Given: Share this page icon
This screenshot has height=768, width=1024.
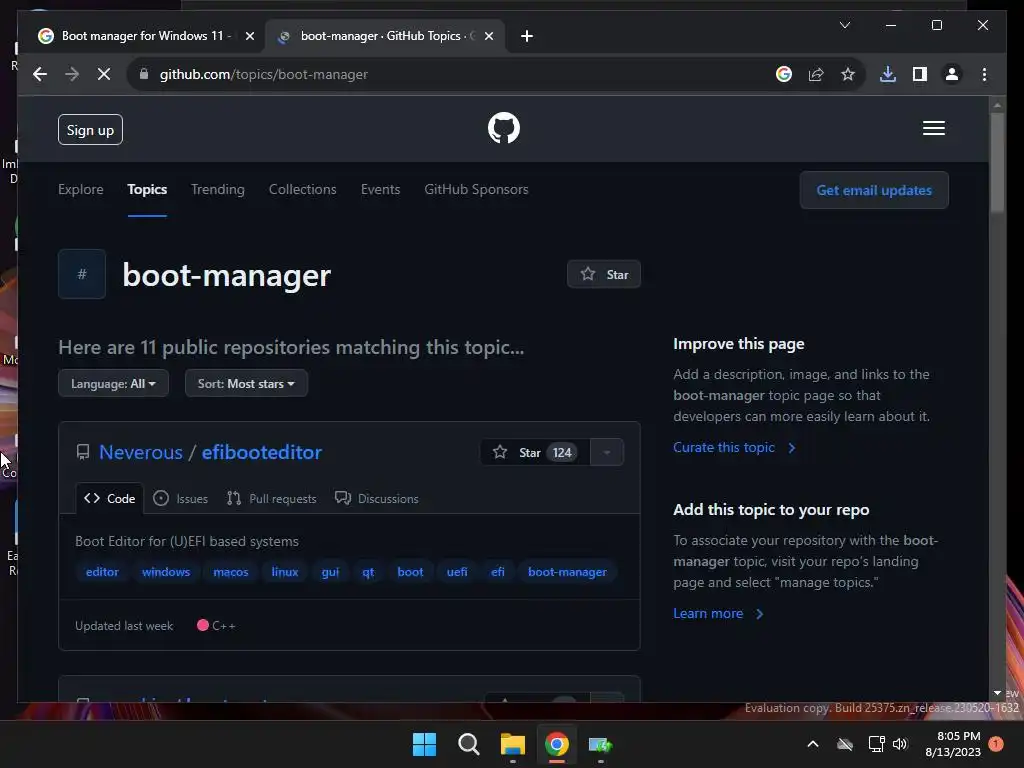Looking at the screenshot, I should point(816,74).
